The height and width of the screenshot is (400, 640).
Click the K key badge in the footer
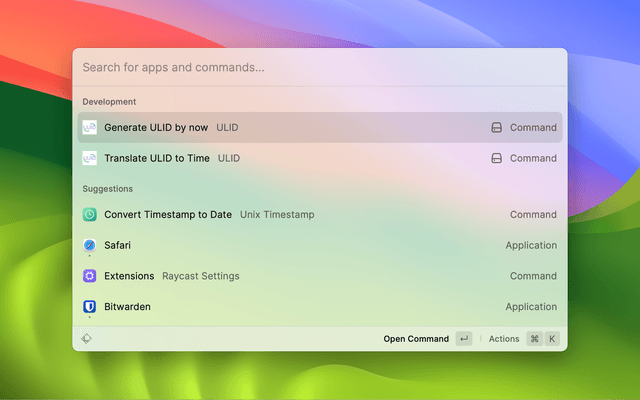click(551, 339)
